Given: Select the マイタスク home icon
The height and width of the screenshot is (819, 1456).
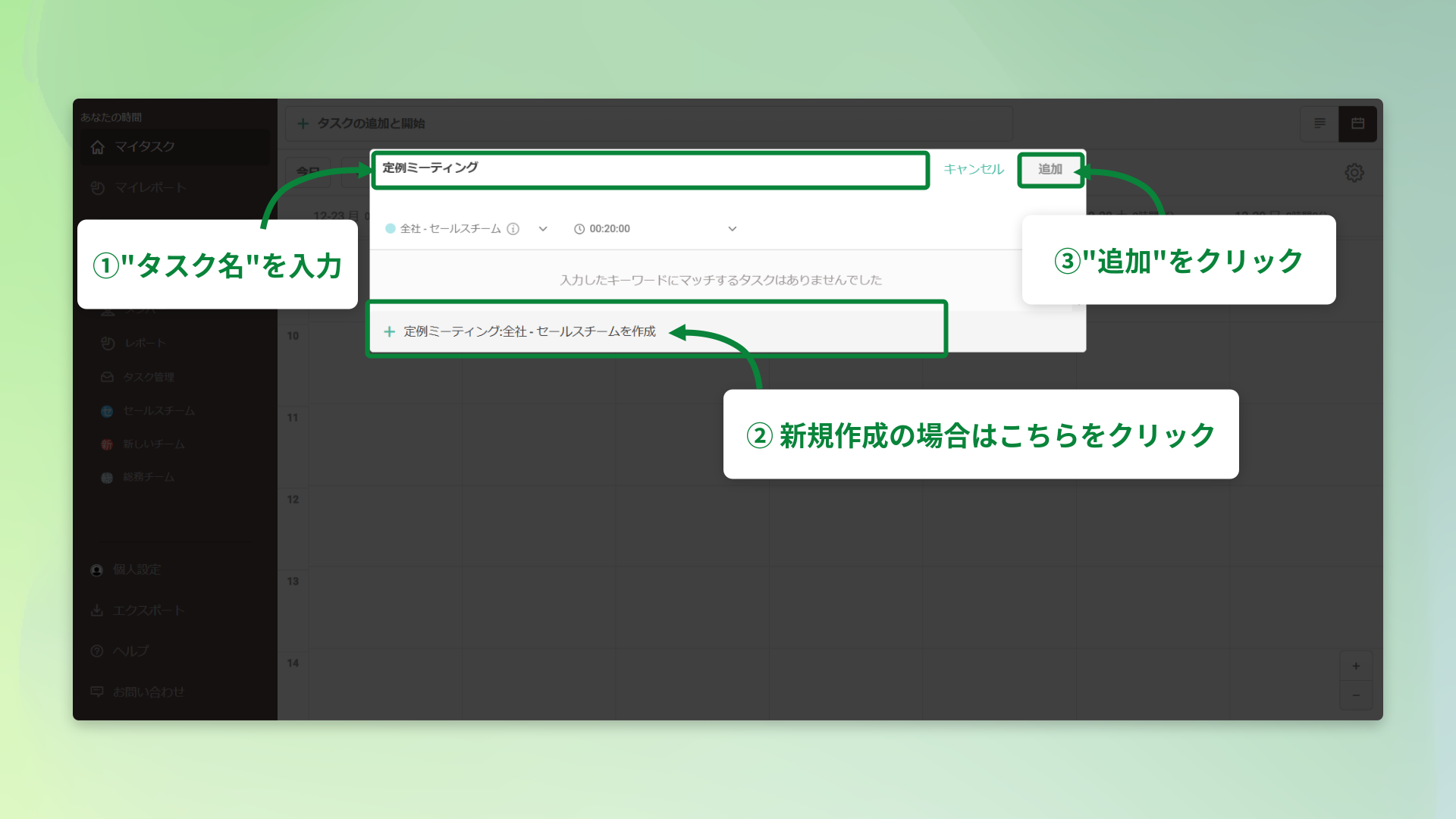Looking at the screenshot, I should click(98, 147).
